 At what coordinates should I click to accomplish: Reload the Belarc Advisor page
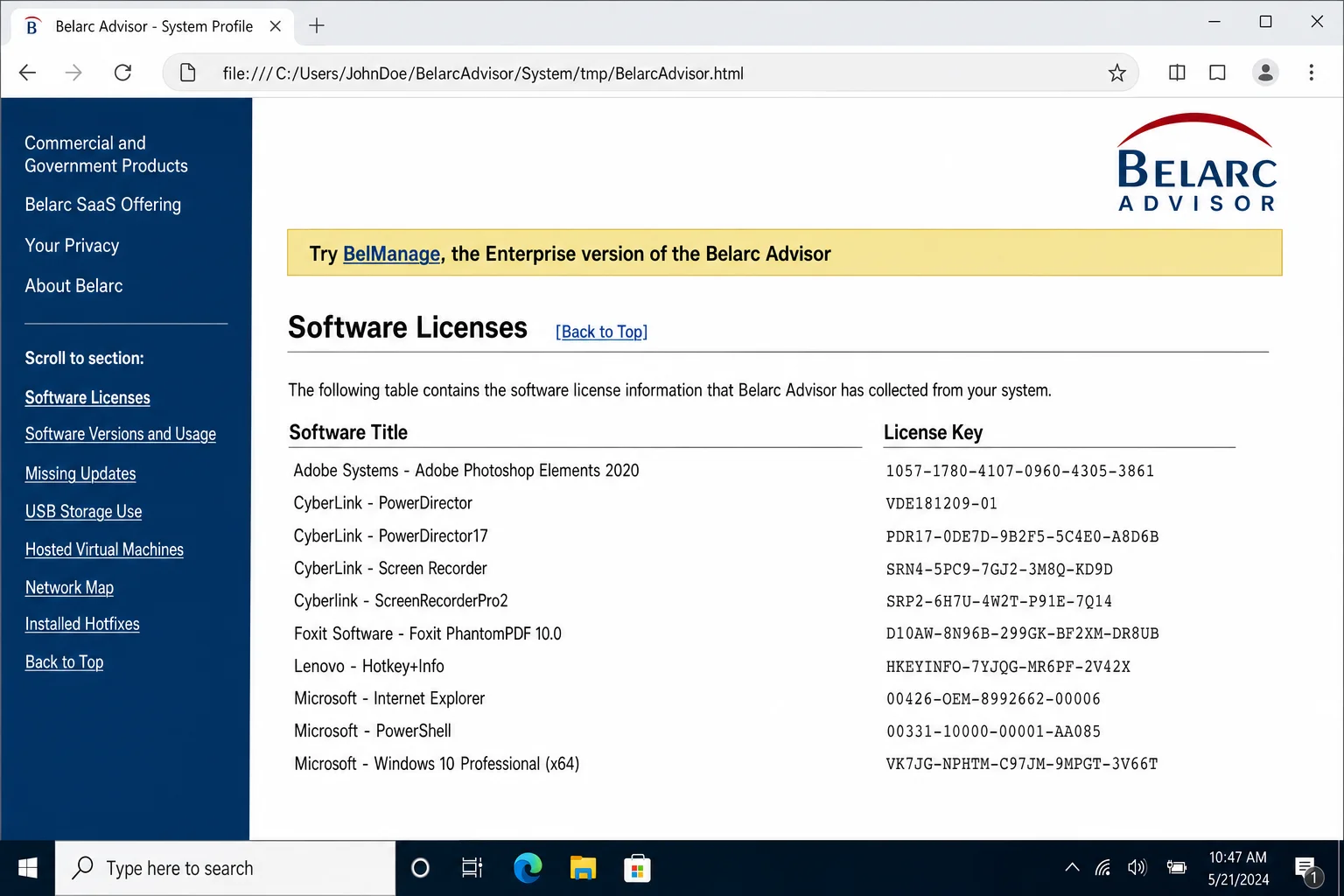(x=122, y=73)
